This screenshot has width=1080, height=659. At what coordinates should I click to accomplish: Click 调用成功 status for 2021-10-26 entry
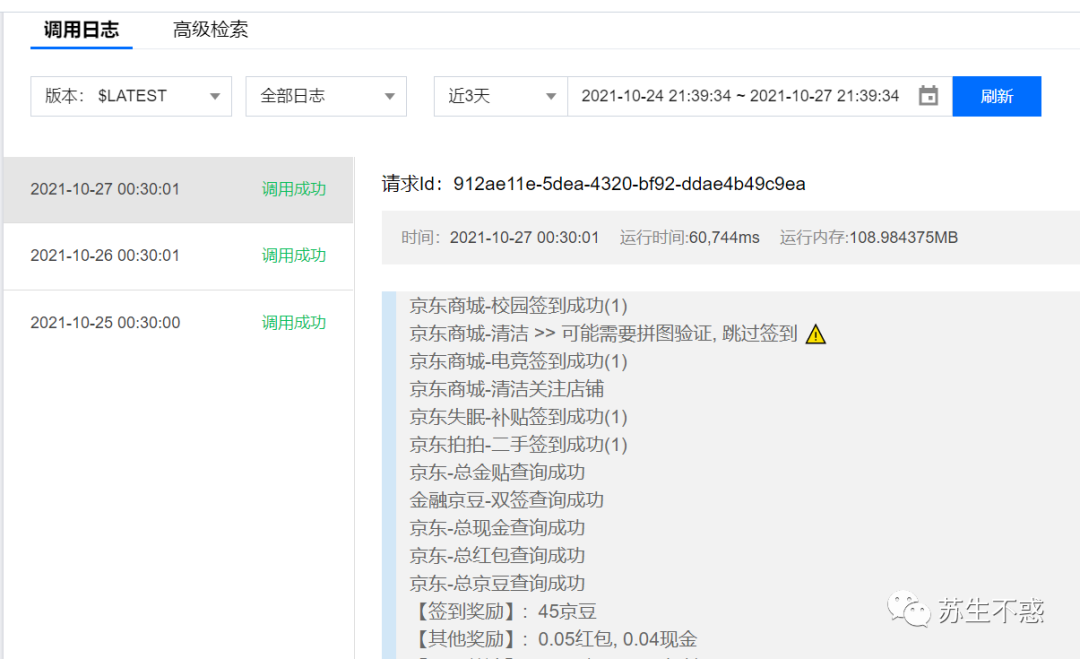tap(293, 255)
